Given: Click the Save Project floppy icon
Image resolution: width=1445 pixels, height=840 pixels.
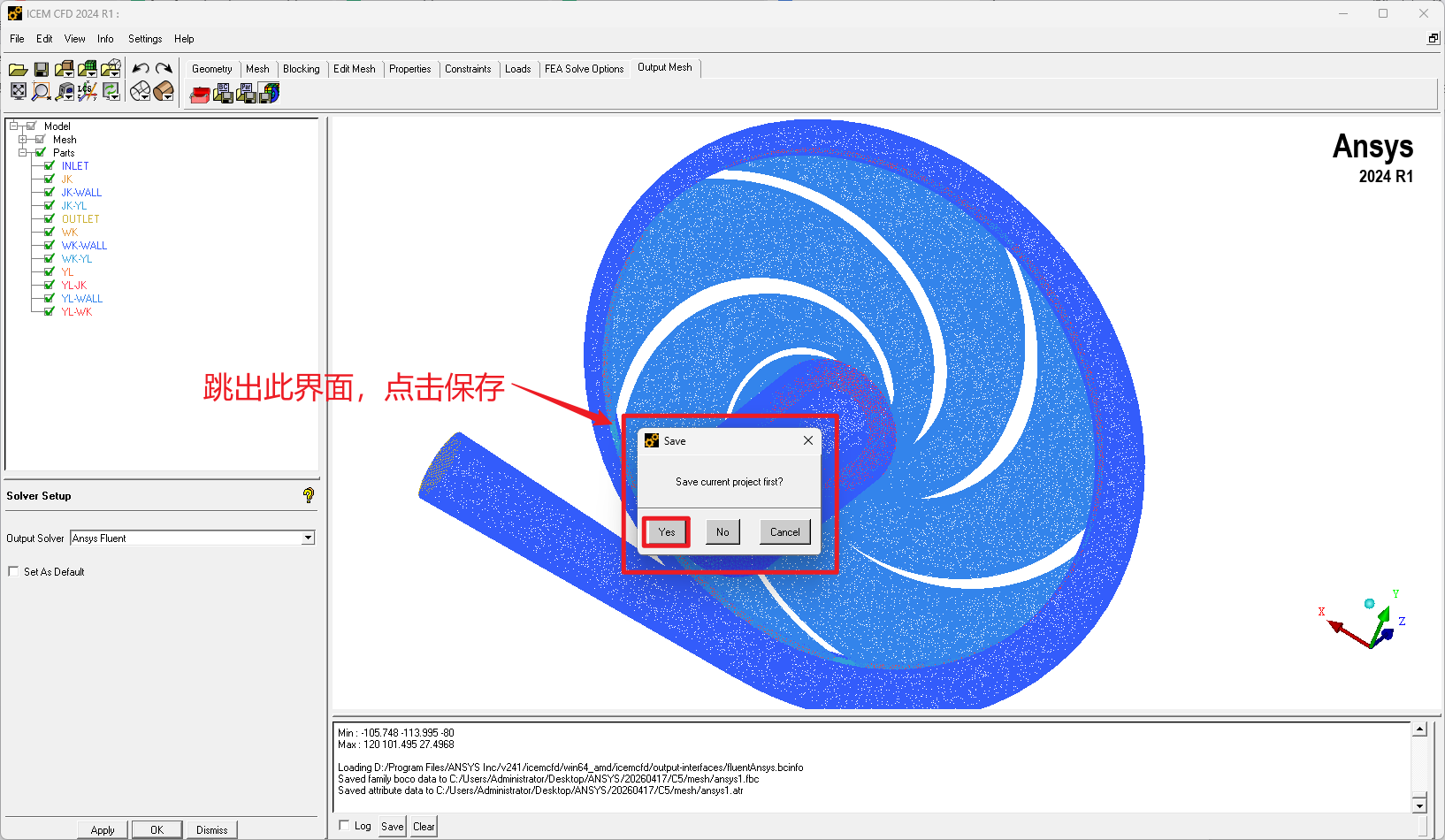Looking at the screenshot, I should 41,69.
